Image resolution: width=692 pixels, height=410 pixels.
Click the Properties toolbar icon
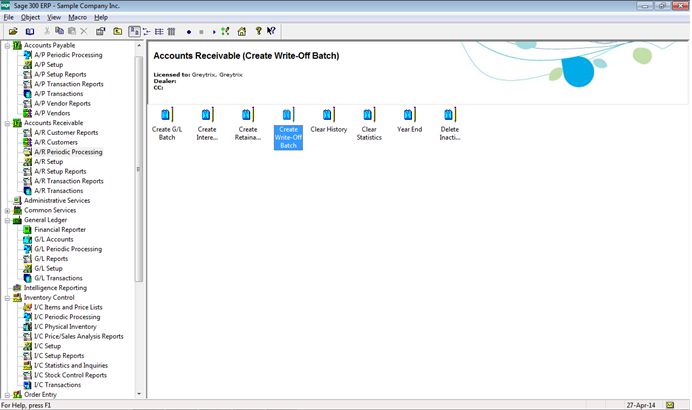[x=101, y=31]
